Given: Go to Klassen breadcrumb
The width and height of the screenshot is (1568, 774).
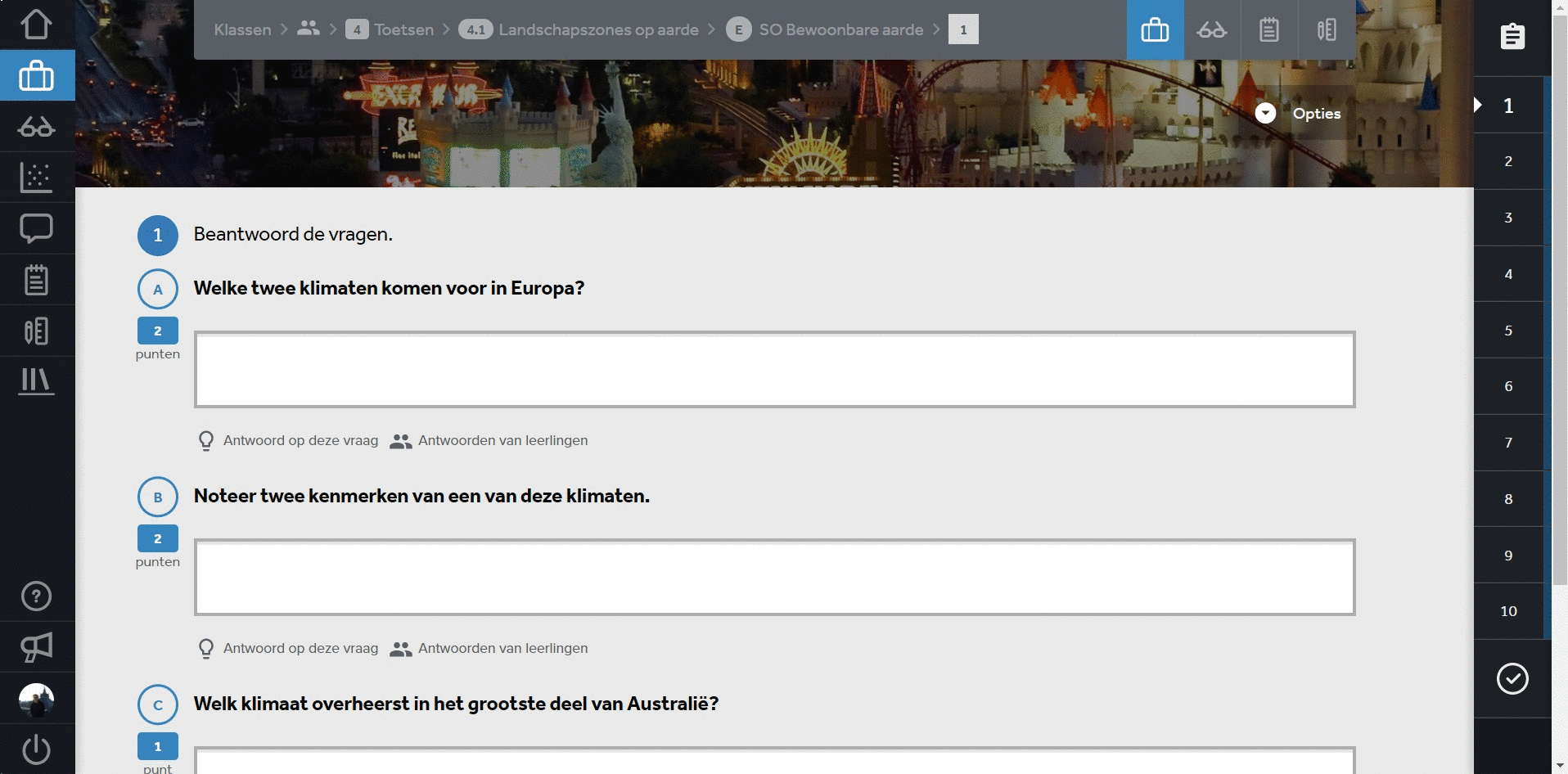Looking at the screenshot, I should (242, 29).
